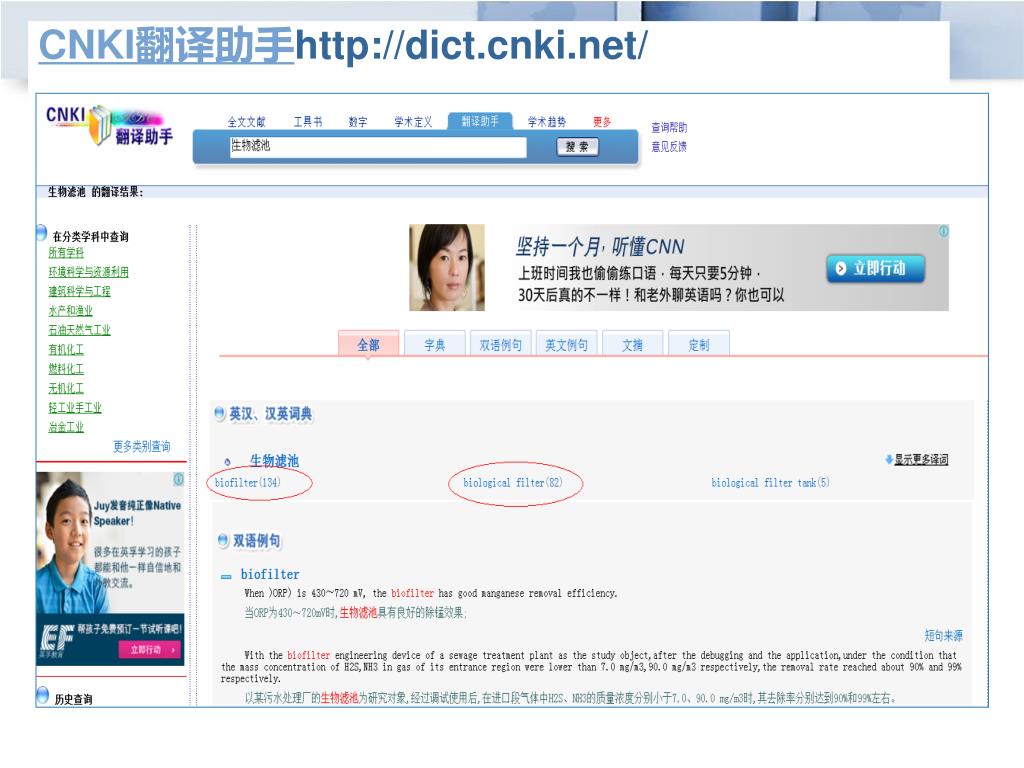
Task: Open the 查询帮助 link
Action: [669, 127]
